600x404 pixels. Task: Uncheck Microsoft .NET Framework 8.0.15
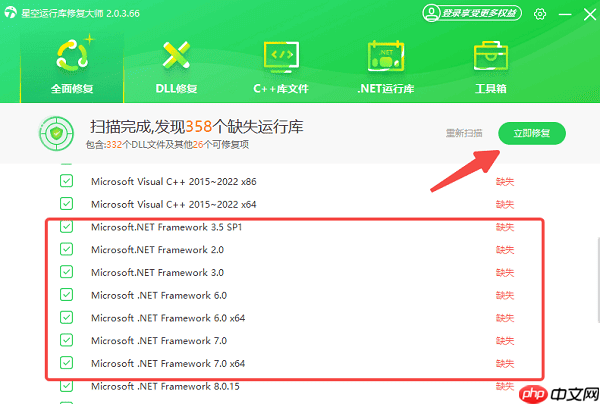pos(66,386)
